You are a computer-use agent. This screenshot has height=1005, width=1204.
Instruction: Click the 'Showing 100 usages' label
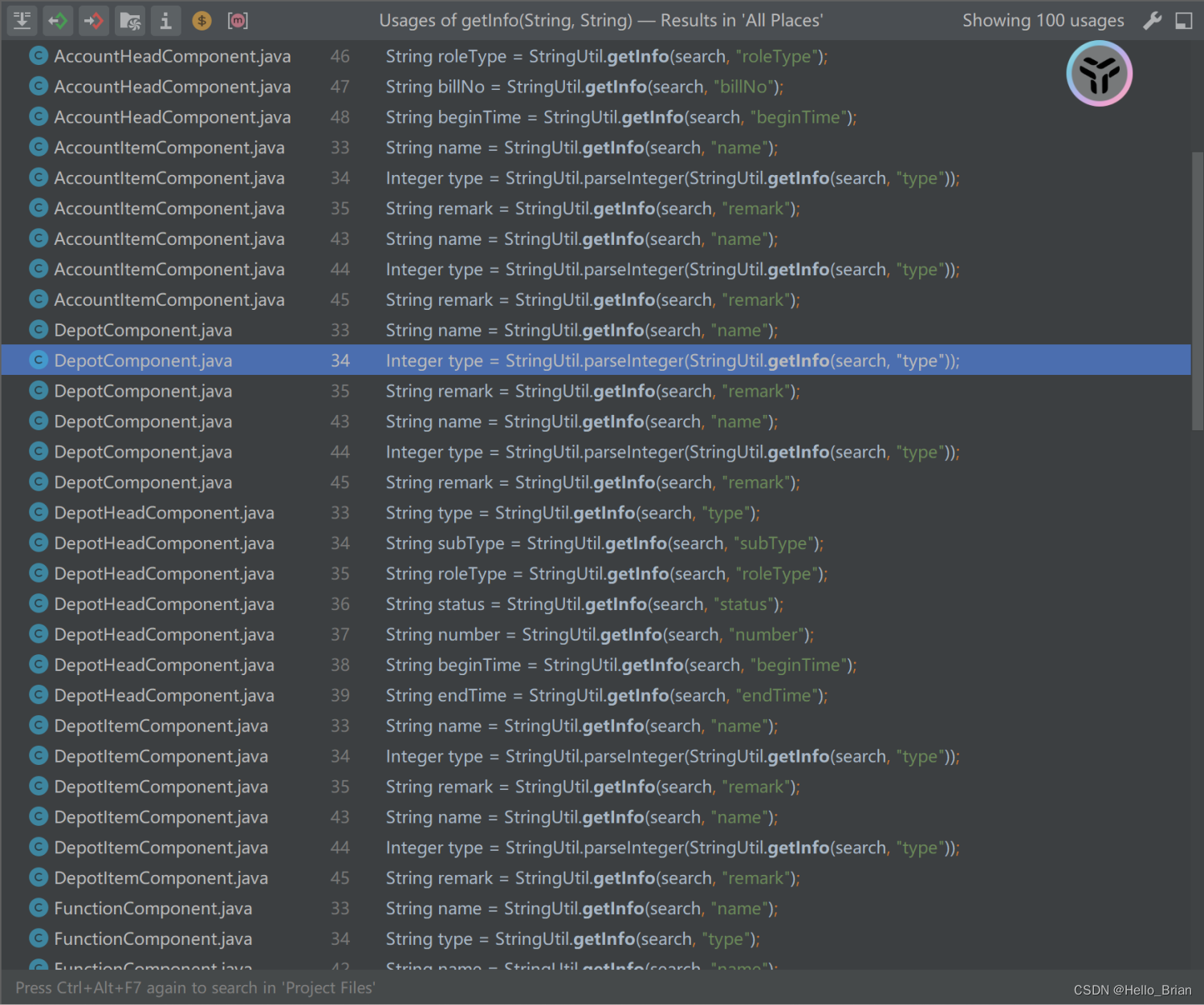click(1043, 21)
